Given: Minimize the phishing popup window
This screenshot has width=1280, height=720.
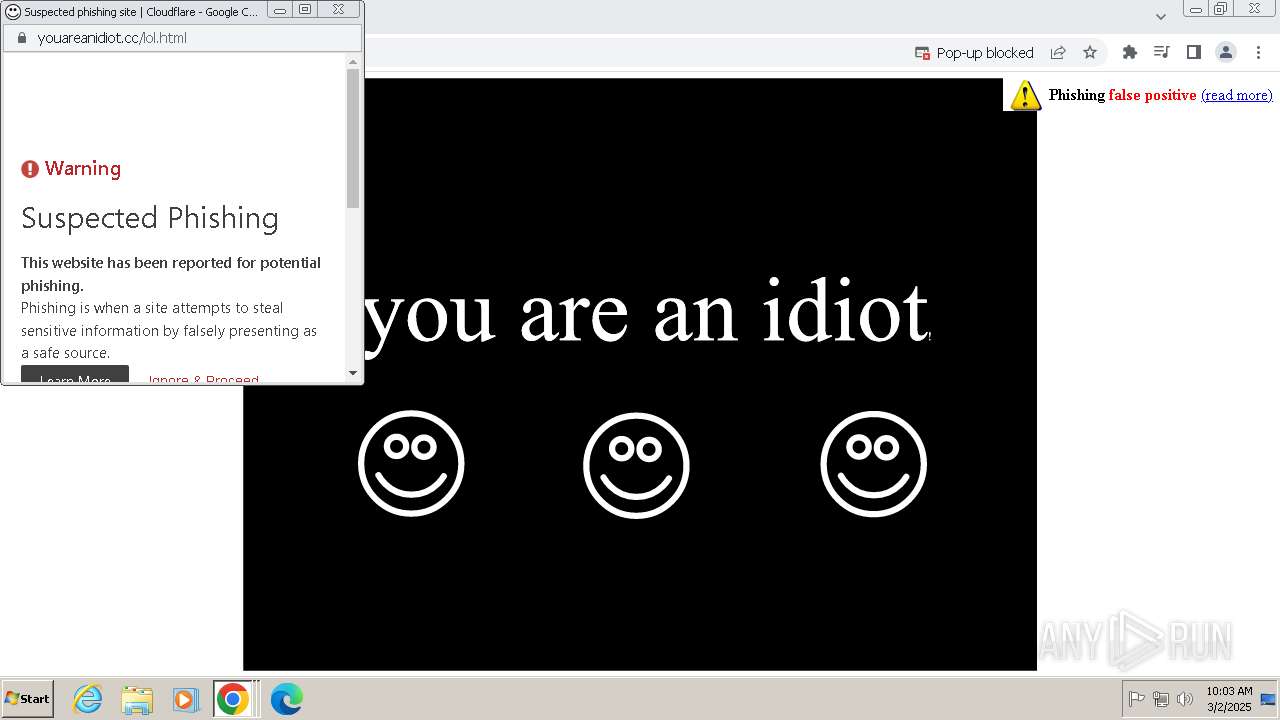Looking at the screenshot, I should pyautogui.click(x=280, y=10).
